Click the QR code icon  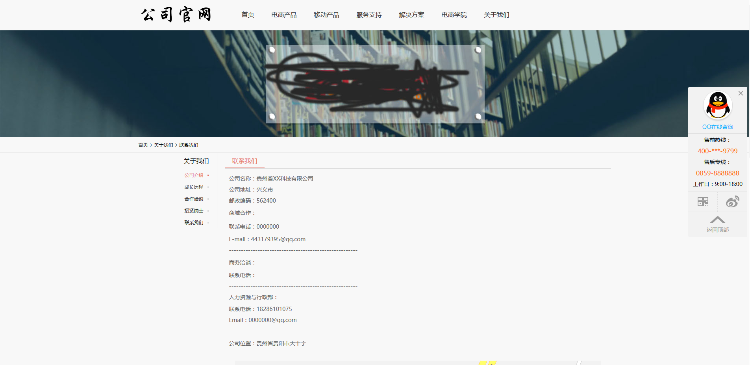point(703,201)
